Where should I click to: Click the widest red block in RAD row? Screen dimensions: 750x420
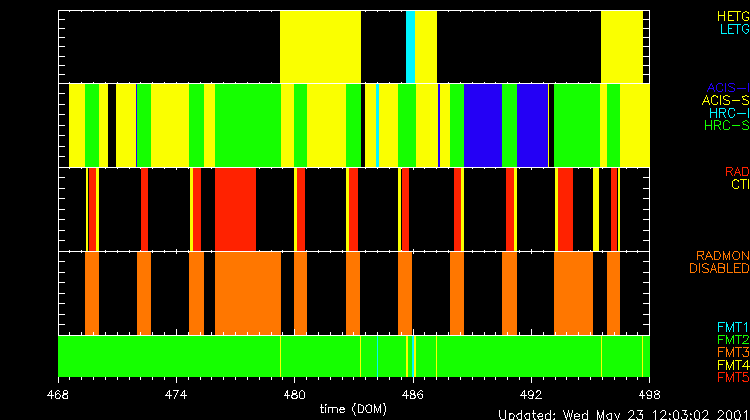point(235,209)
